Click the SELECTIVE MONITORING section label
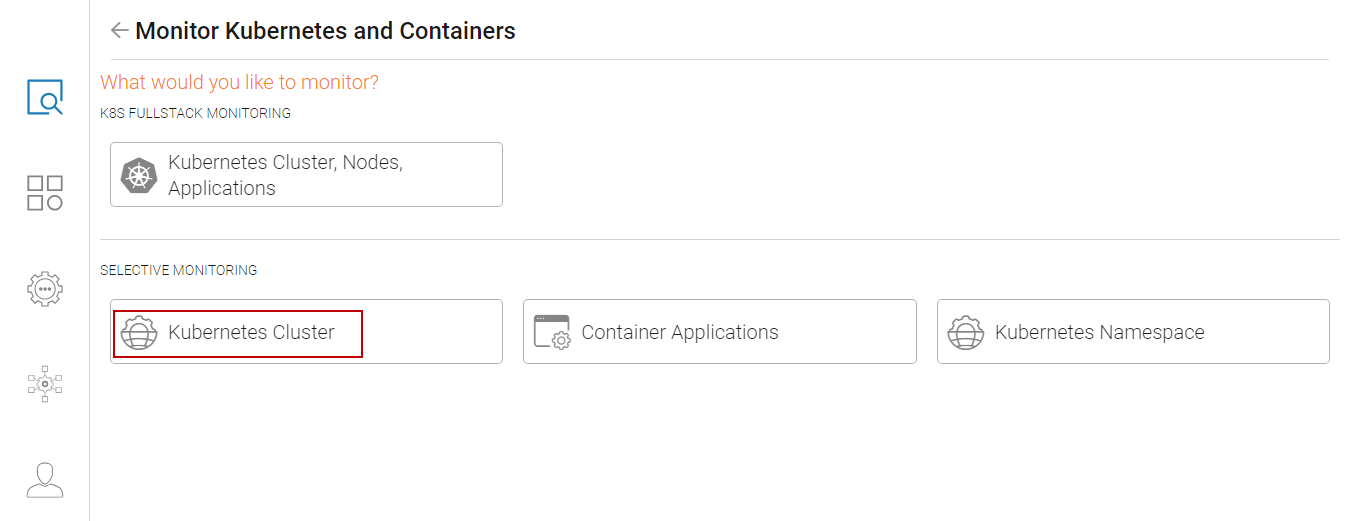 tap(178, 270)
